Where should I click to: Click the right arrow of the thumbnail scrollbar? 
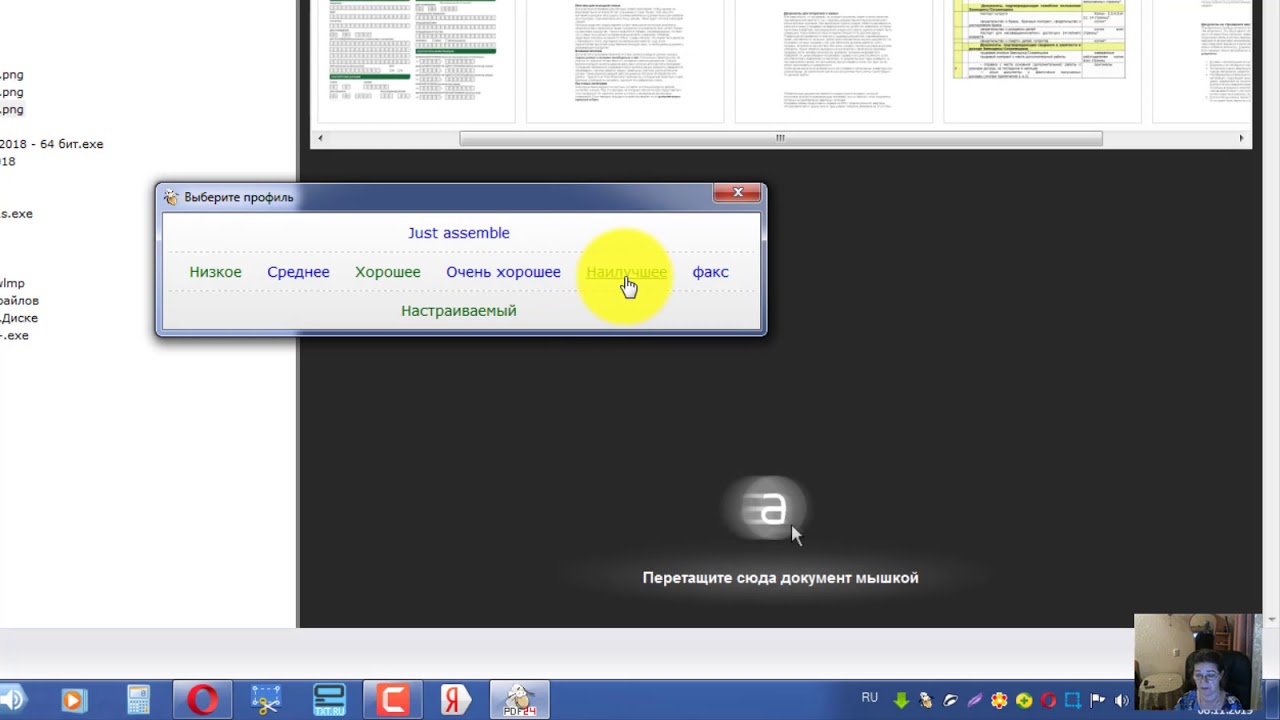pyautogui.click(x=1242, y=138)
